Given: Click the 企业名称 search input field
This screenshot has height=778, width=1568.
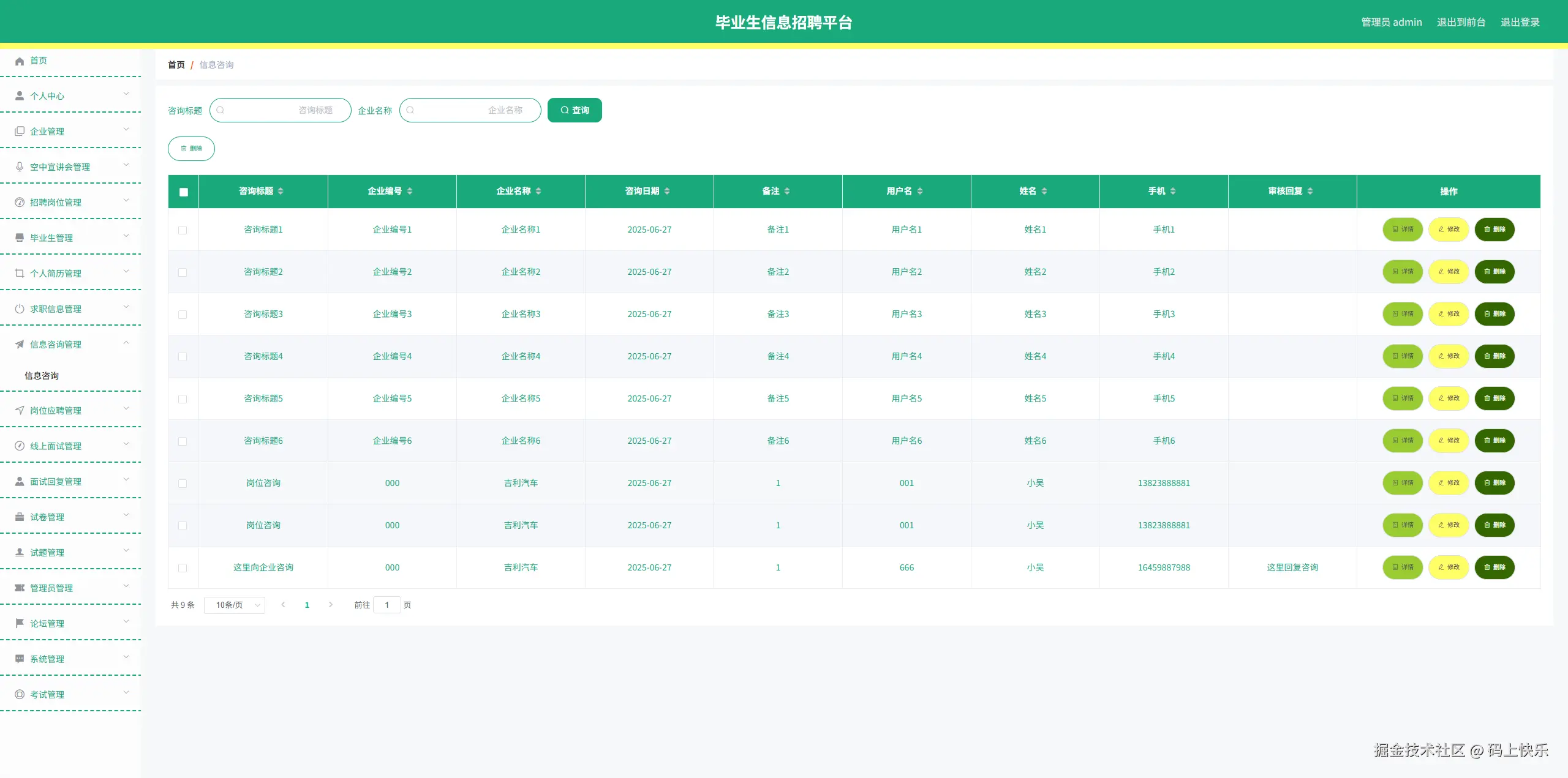Looking at the screenshot, I should coord(470,110).
